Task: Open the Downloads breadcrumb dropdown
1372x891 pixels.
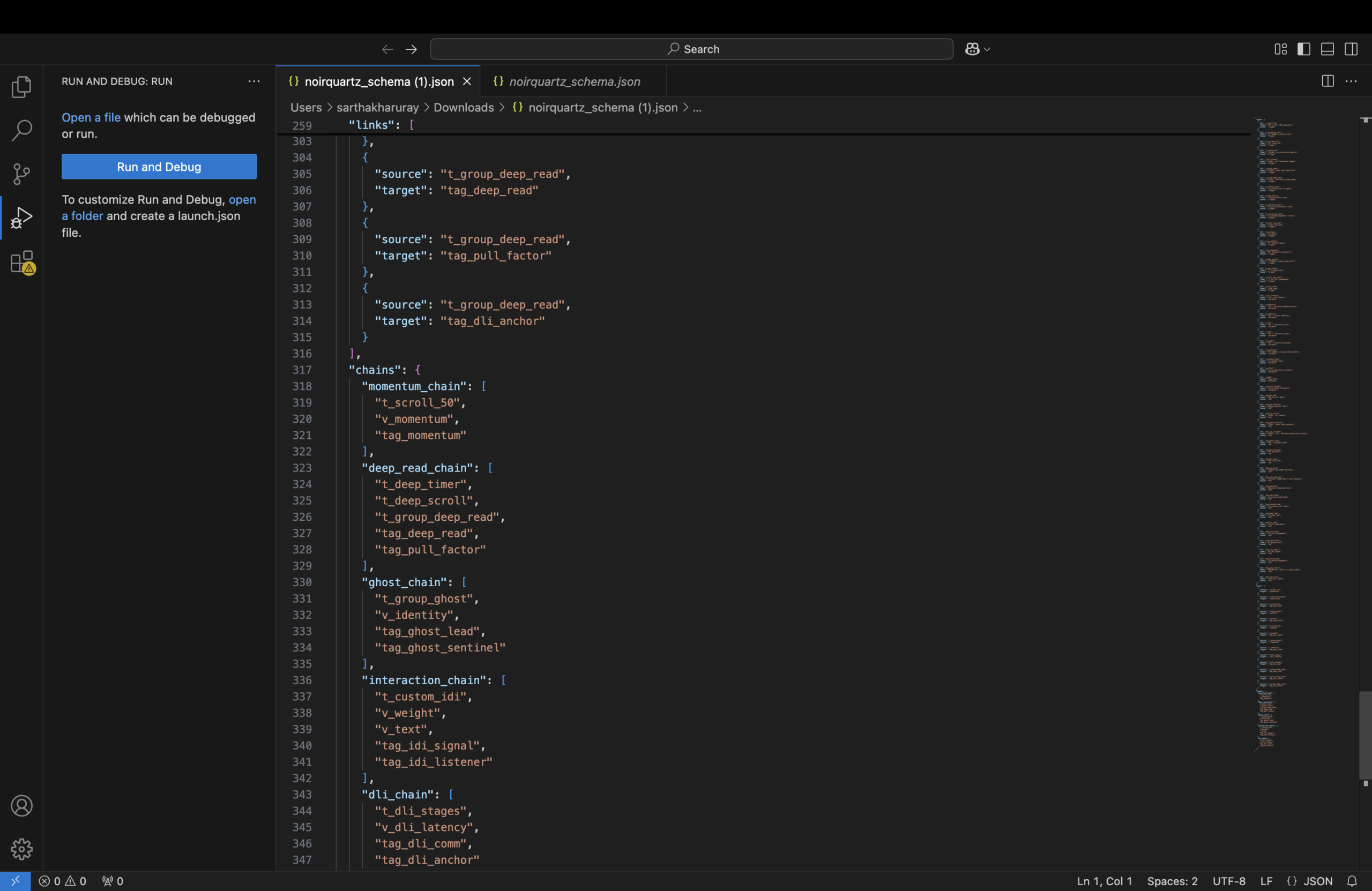Action: tap(464, 108)
